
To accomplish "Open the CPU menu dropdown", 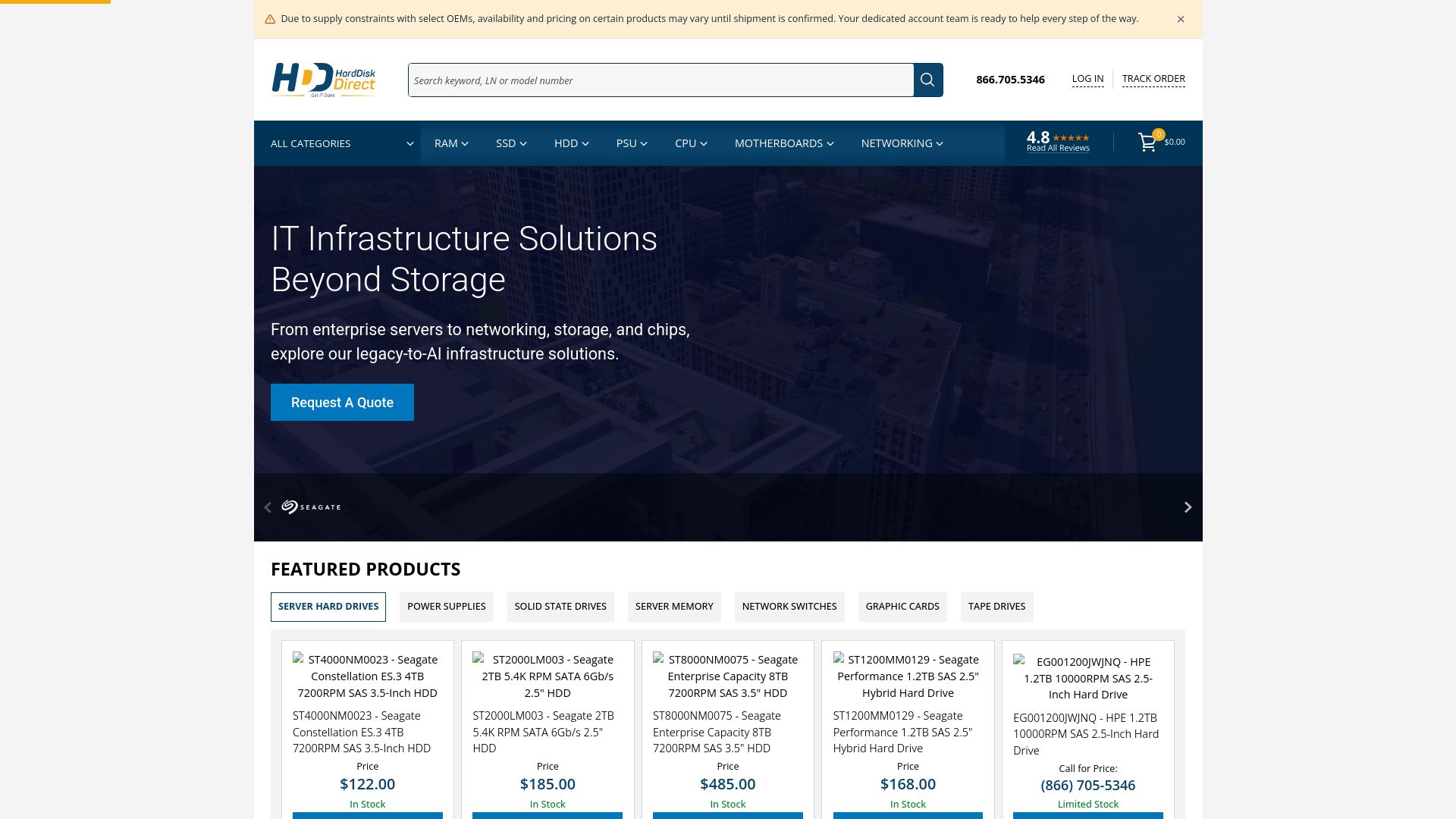I will pyautogui.click(x=691, y=143).
